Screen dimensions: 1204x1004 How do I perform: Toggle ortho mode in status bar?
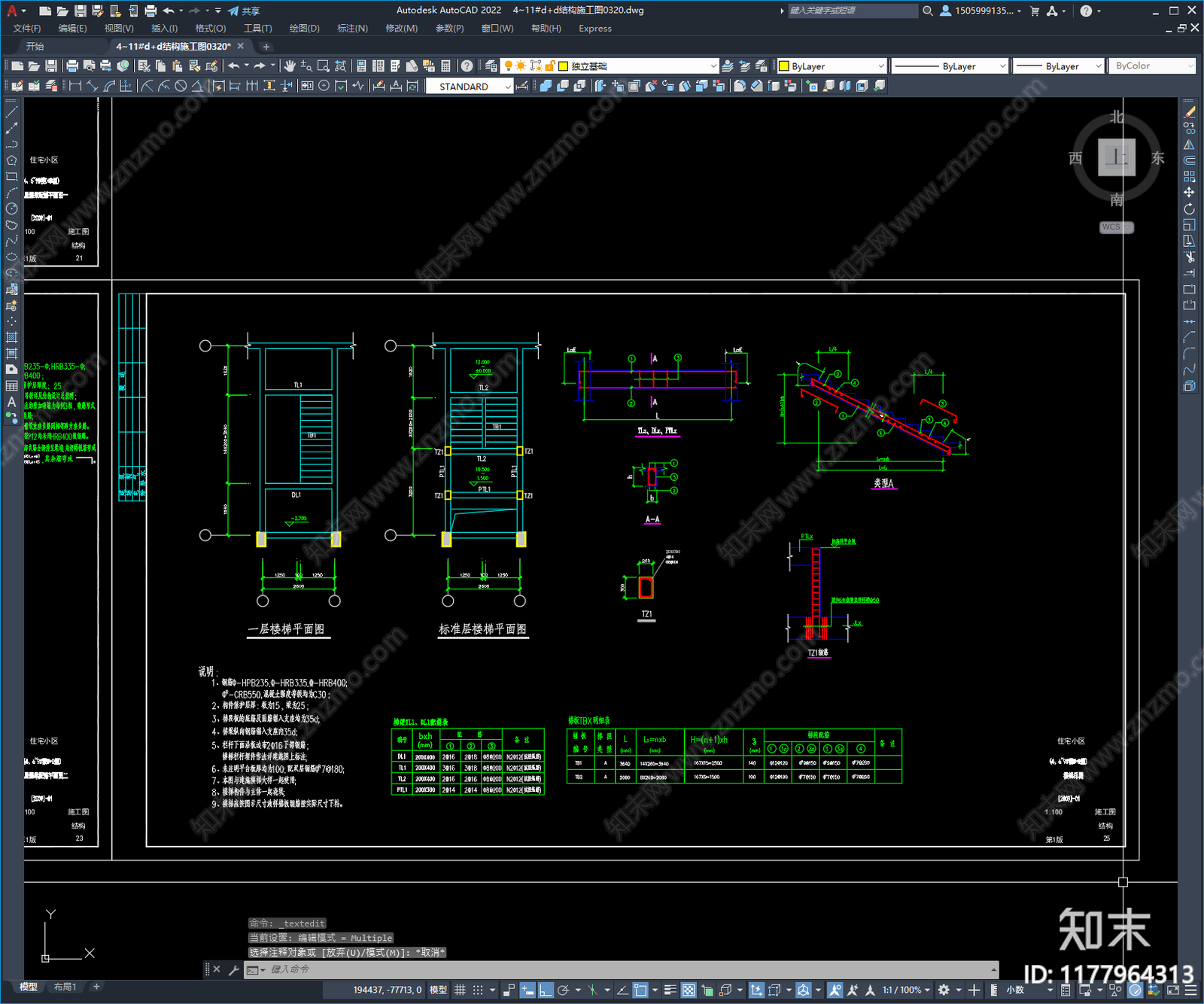(546, 990)
